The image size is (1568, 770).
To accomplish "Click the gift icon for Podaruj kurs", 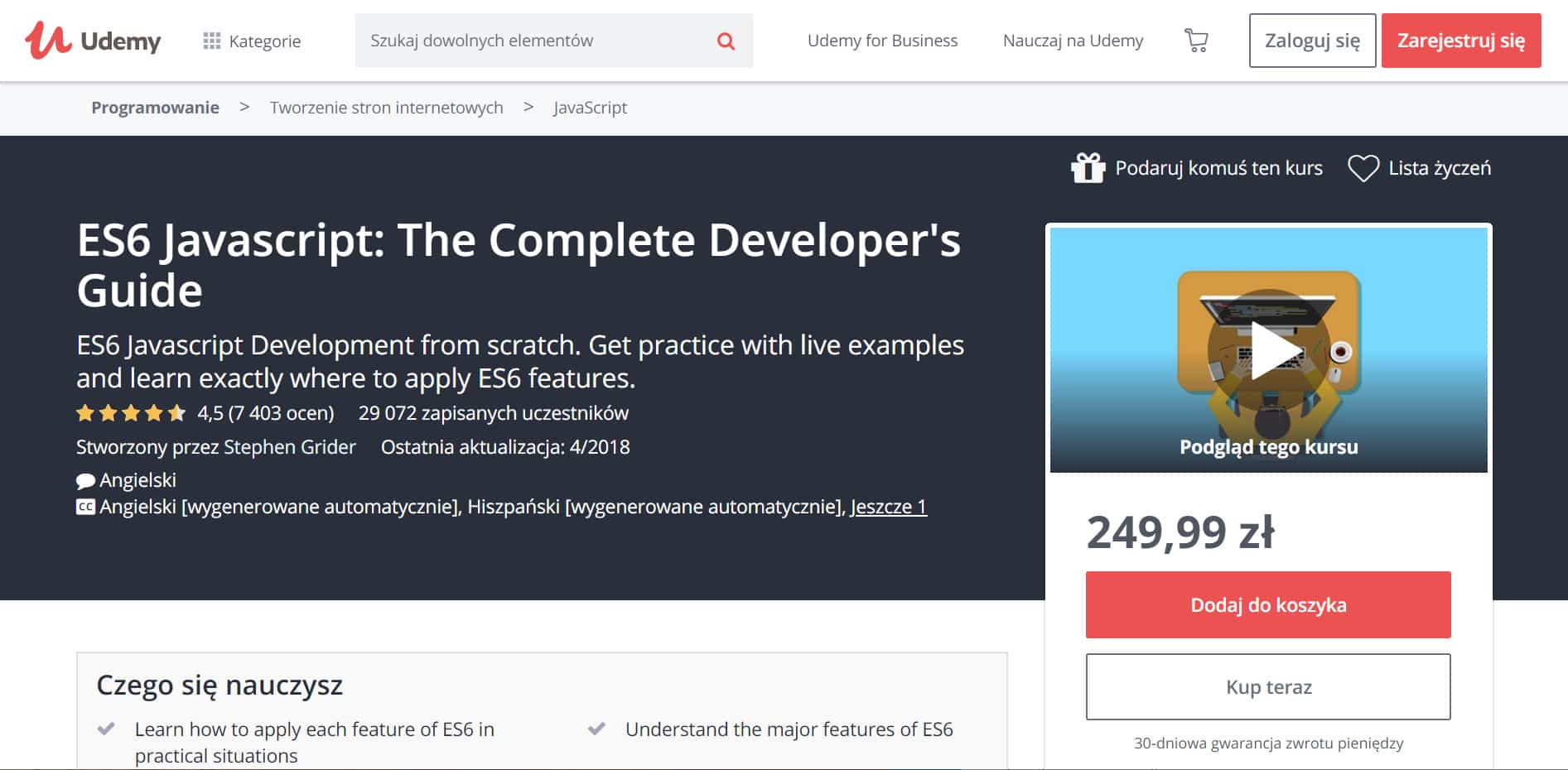I will pyautogui.click(x=1088, y=168).
